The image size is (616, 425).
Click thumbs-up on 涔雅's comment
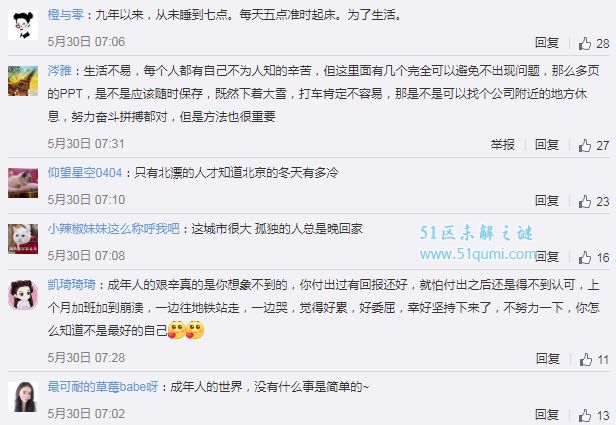(x=585, y=145)
